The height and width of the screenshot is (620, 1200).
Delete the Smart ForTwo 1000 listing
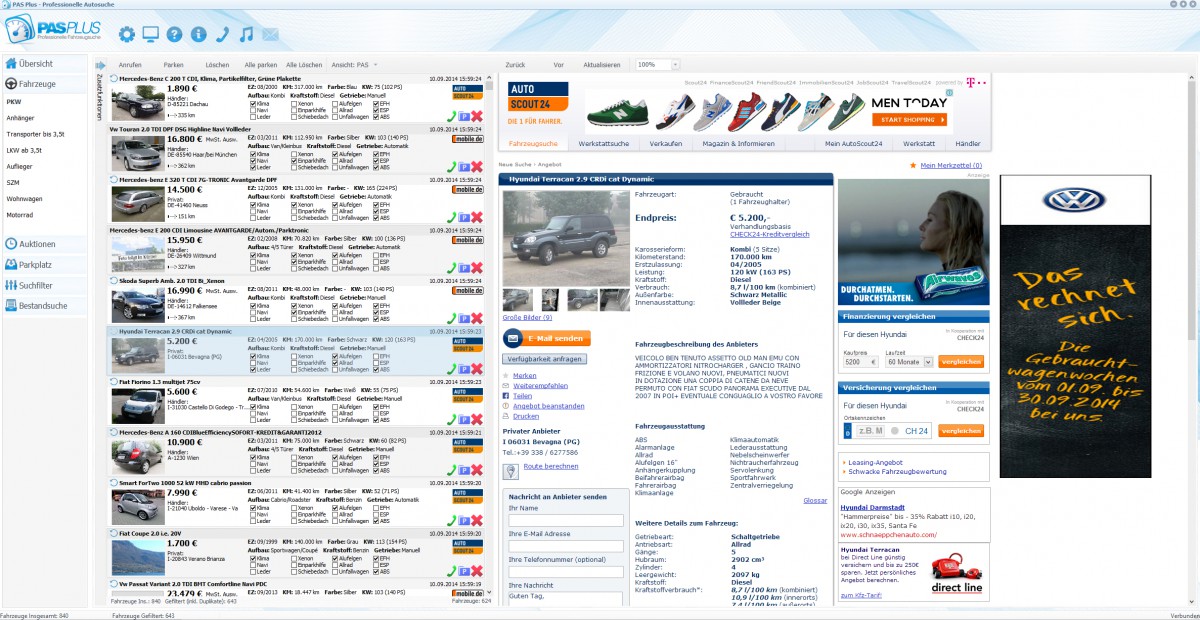click(x=477, y=519)
